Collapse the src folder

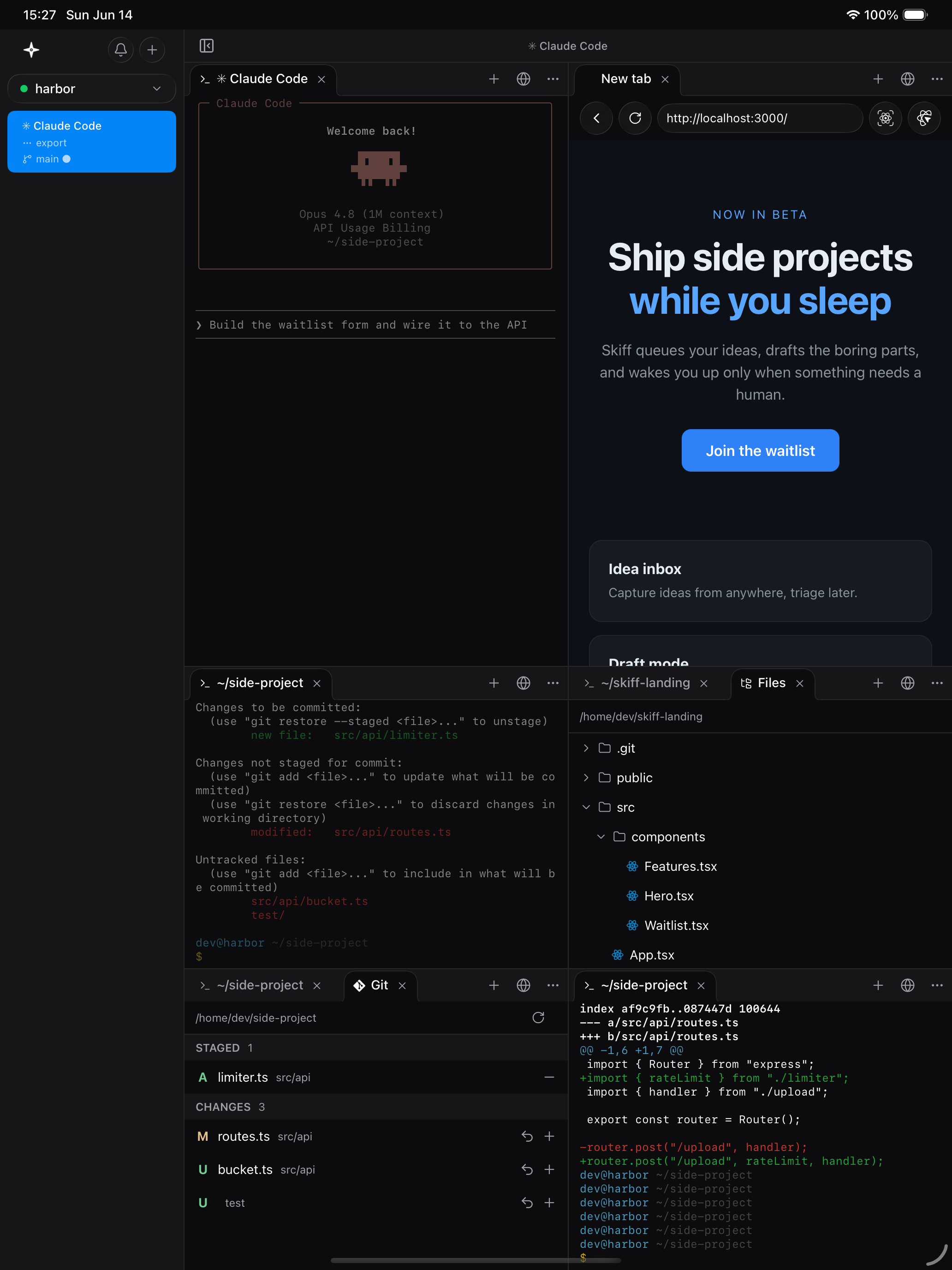point(586,807)
